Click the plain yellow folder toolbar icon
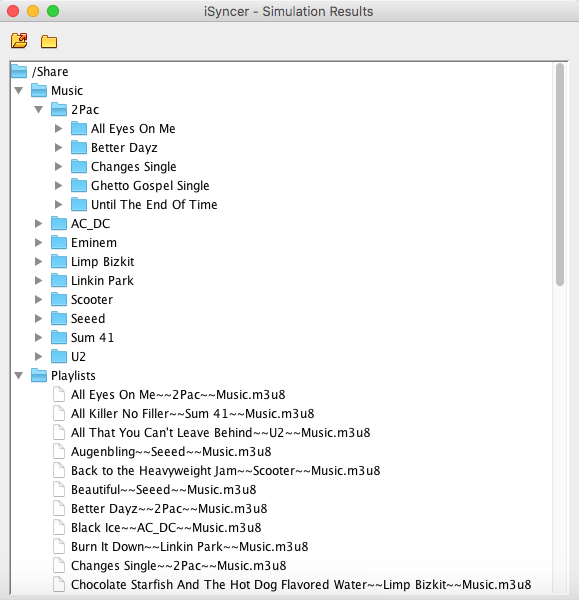579x600 pixels. coord(49,41)
